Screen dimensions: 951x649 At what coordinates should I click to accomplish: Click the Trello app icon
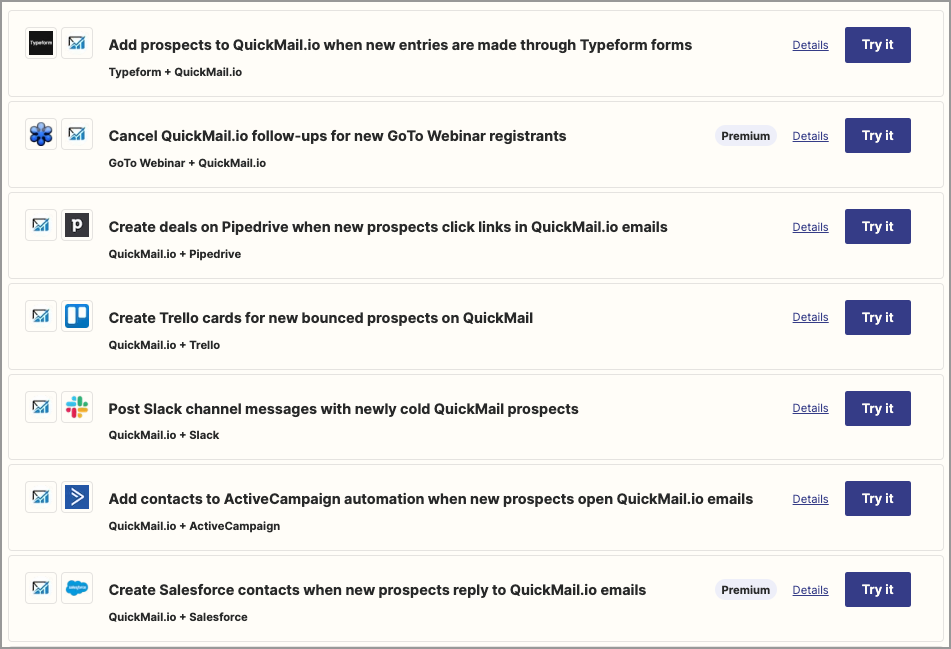click(77, 316)
